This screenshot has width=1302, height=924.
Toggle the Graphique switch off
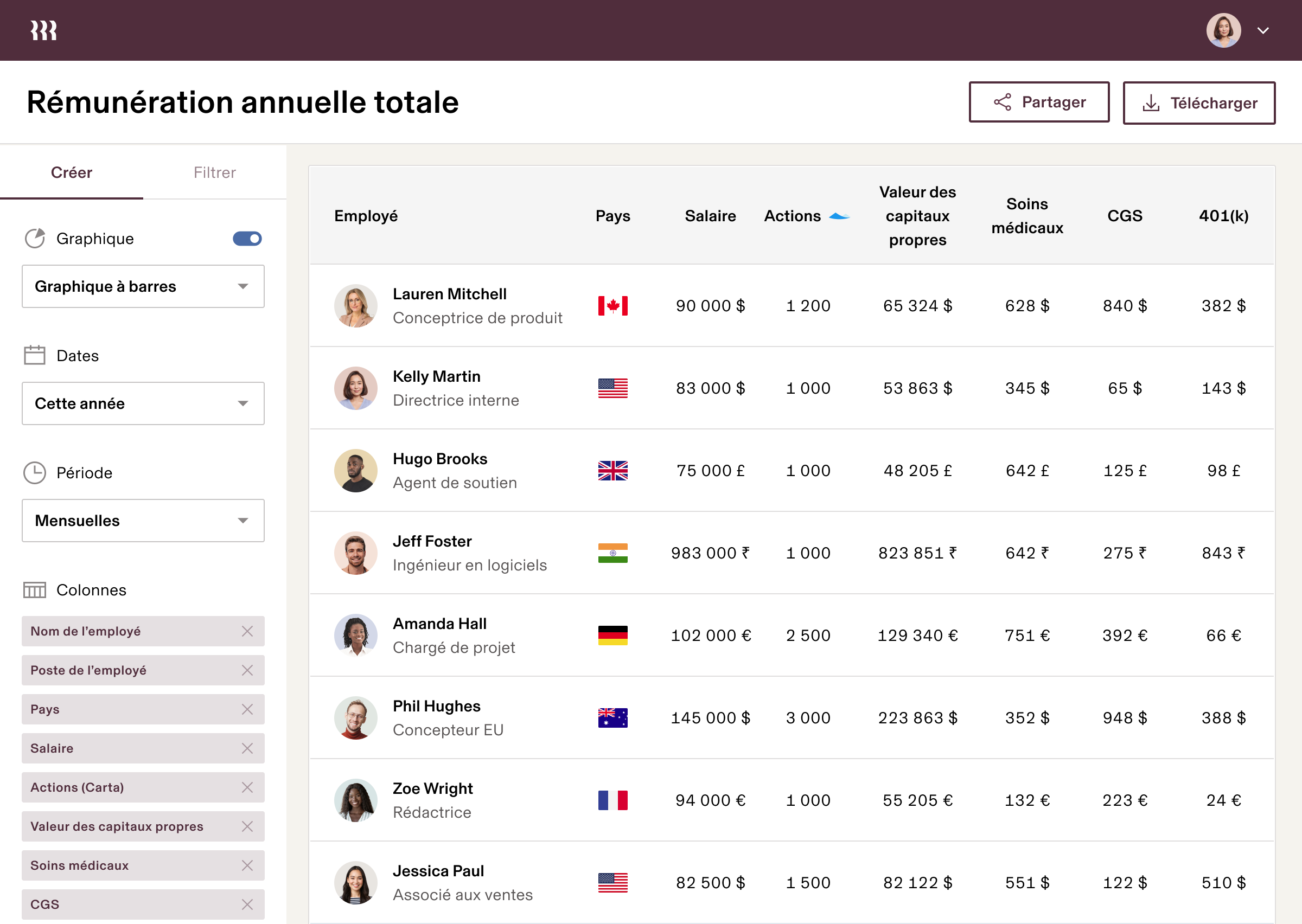[x=247, y=239]
